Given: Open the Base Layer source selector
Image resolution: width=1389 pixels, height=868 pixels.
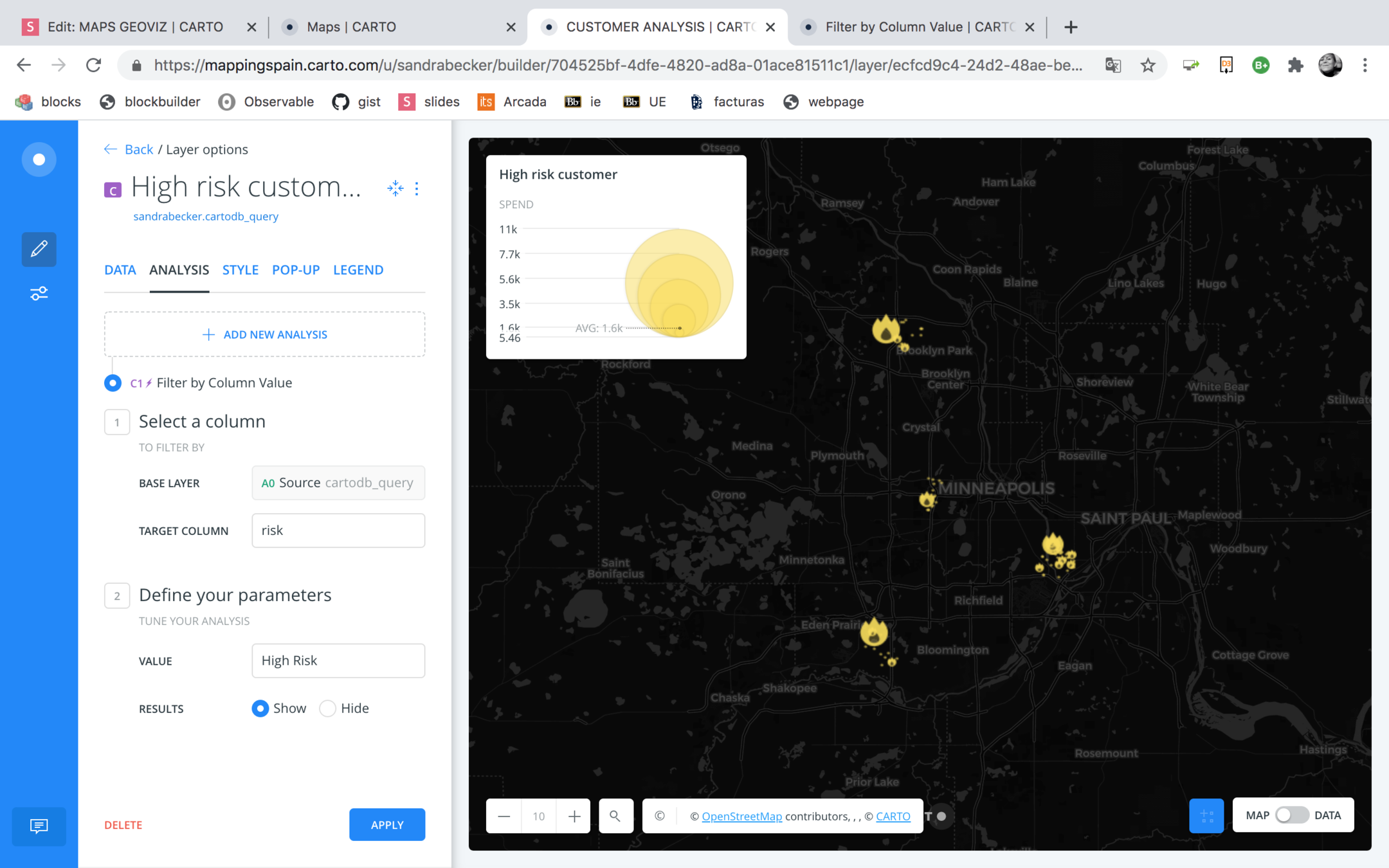Looking at the screenshot, I should (338, 483).
